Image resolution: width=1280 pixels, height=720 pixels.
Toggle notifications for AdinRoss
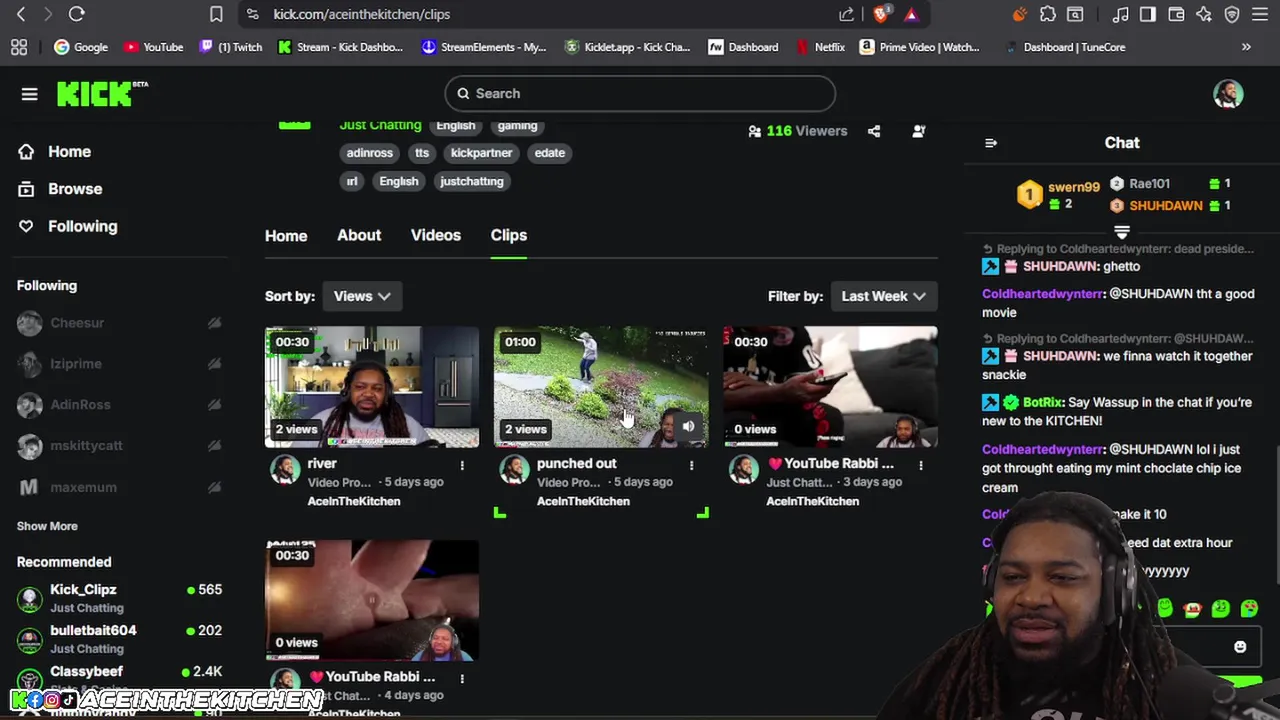pos(214,405)
